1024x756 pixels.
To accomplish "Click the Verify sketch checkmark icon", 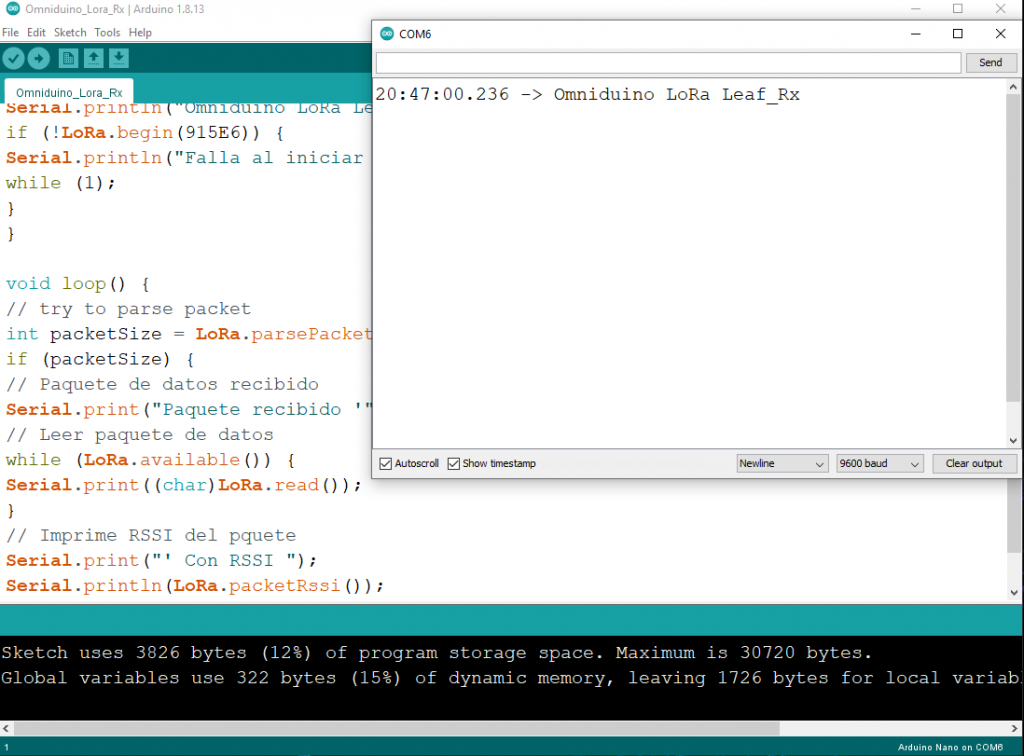I will click(x=14, y=59).
